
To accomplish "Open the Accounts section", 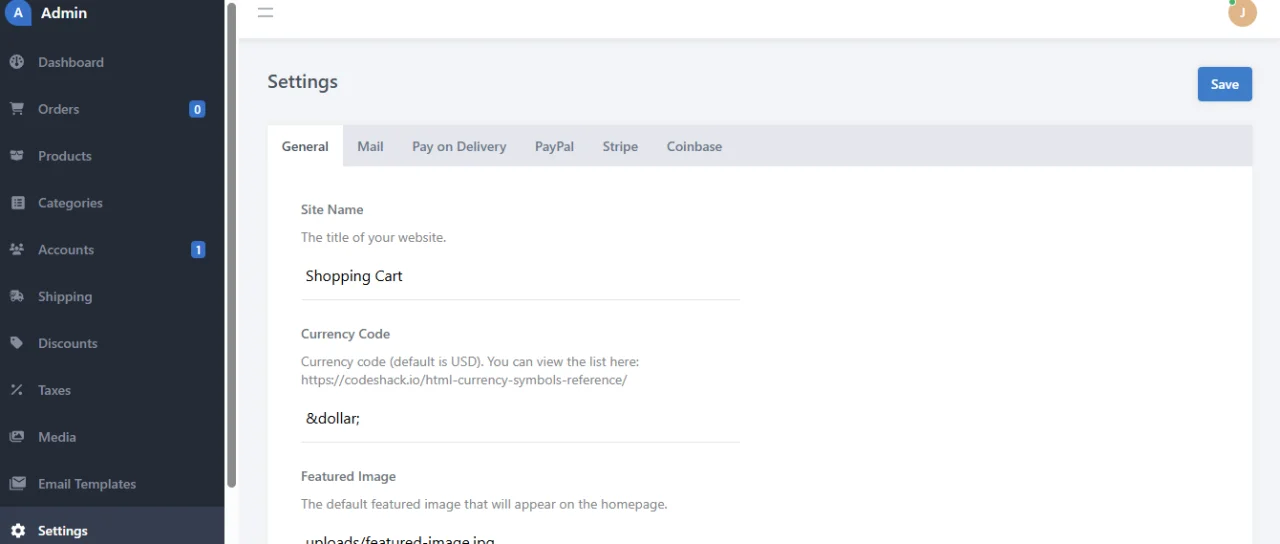I will (112, 250).
